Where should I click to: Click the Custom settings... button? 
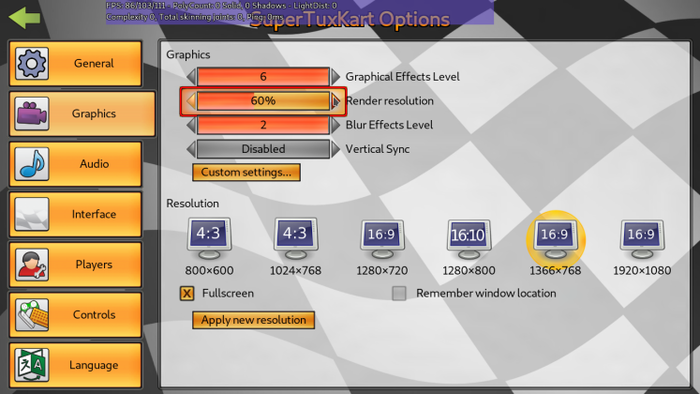coord(246,172)
